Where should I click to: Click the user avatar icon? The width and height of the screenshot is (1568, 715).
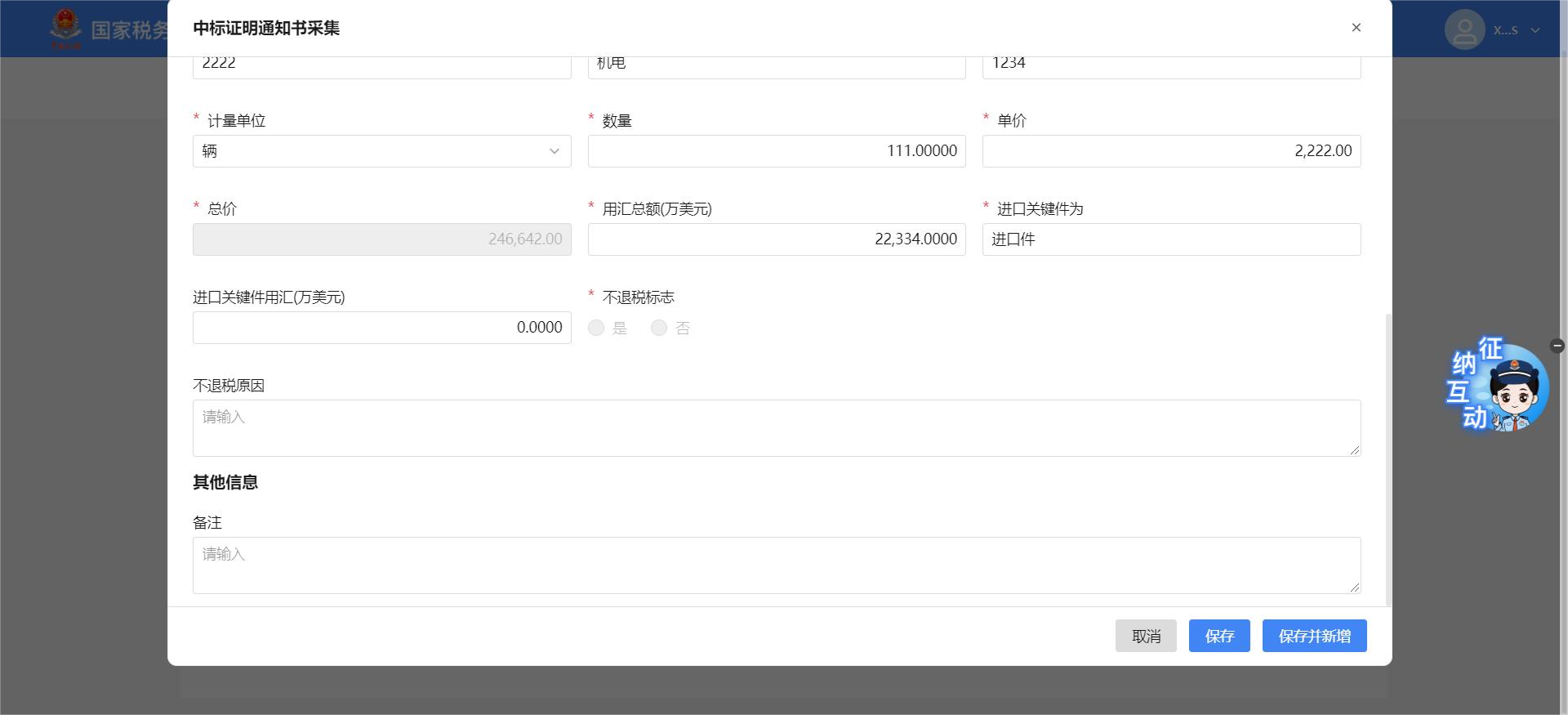[x=1464, y=30]
